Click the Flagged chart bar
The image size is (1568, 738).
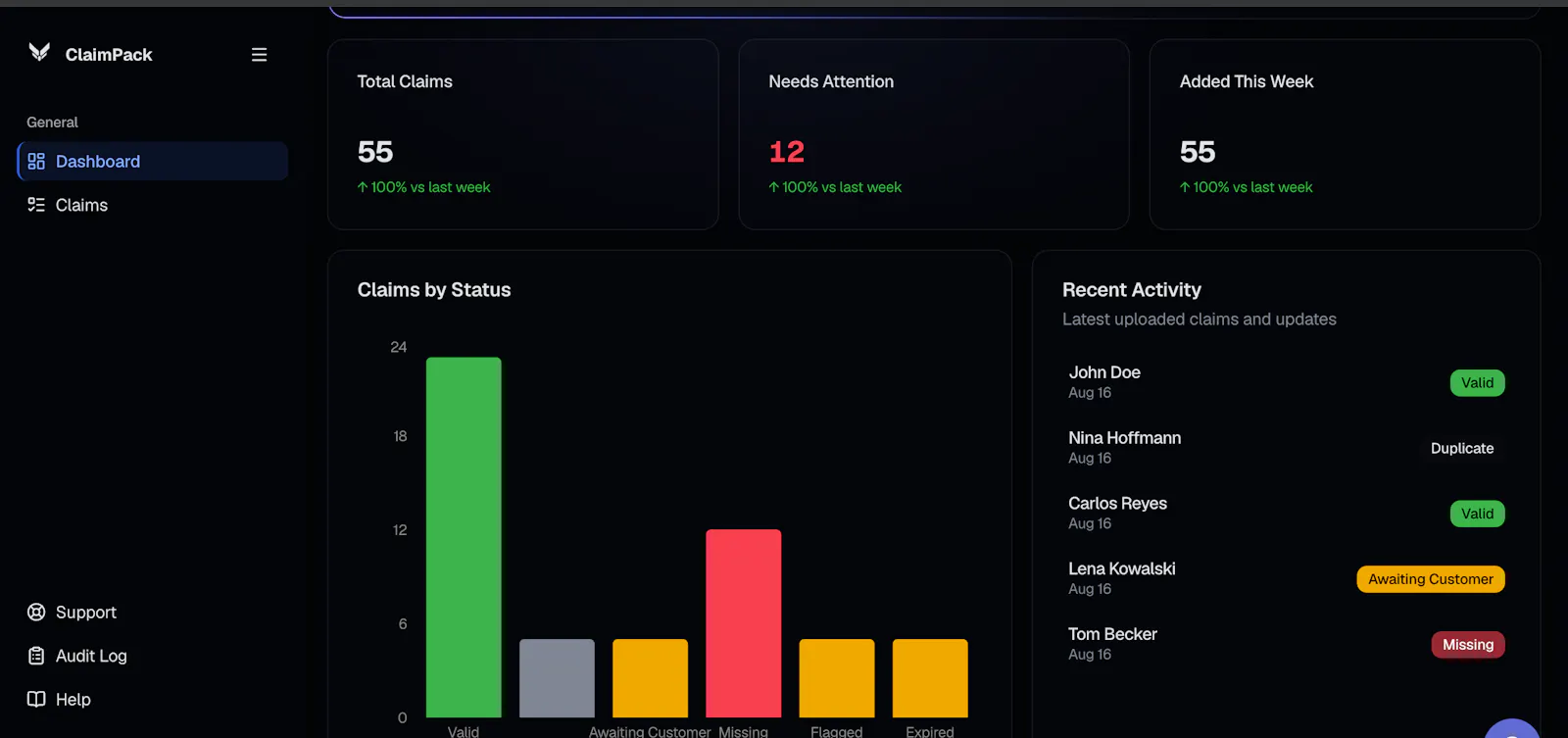click(837, 678)
